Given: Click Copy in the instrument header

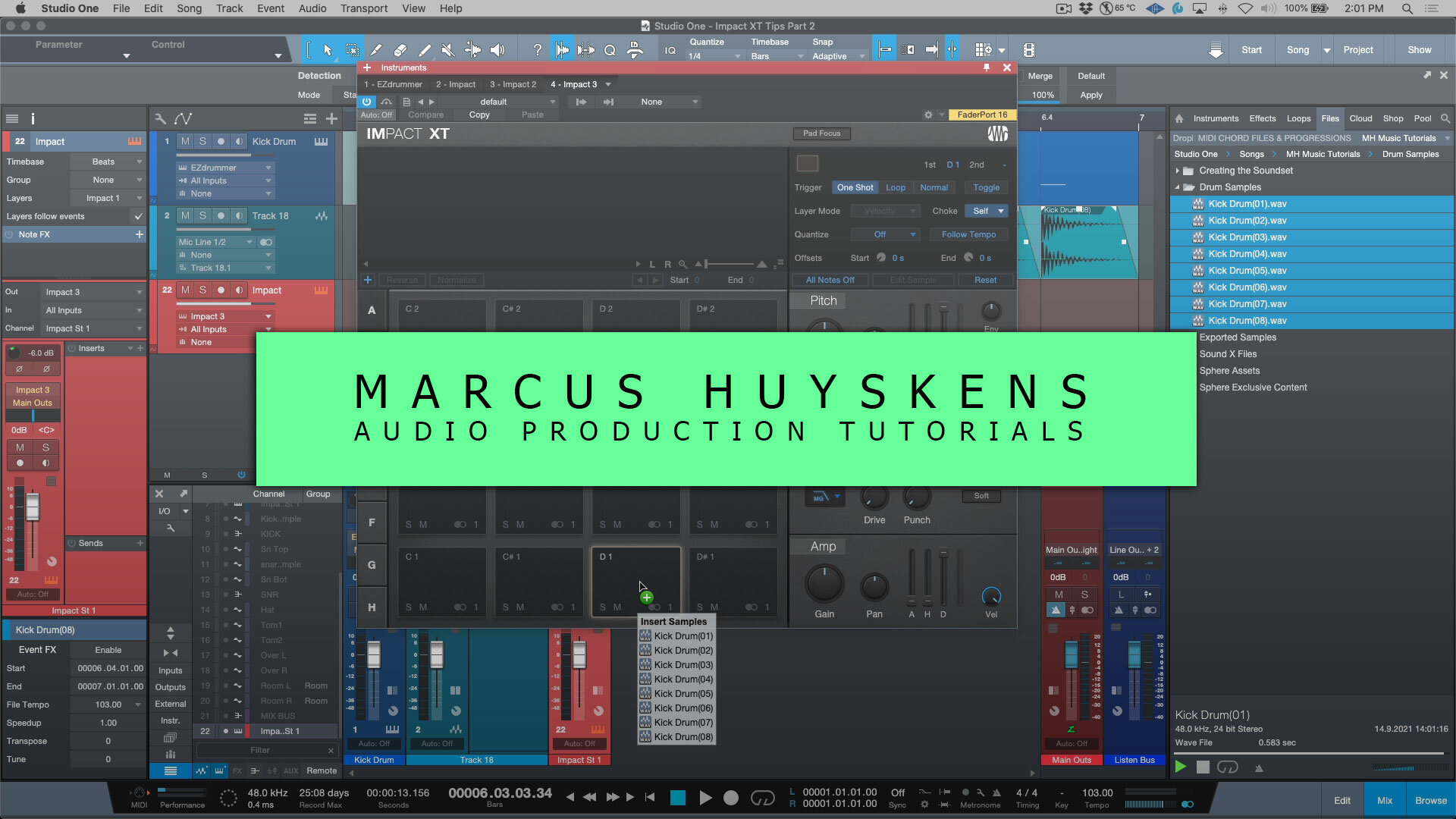Looking at the screenshot, I should pyautogui.click(x=479, y=115).
